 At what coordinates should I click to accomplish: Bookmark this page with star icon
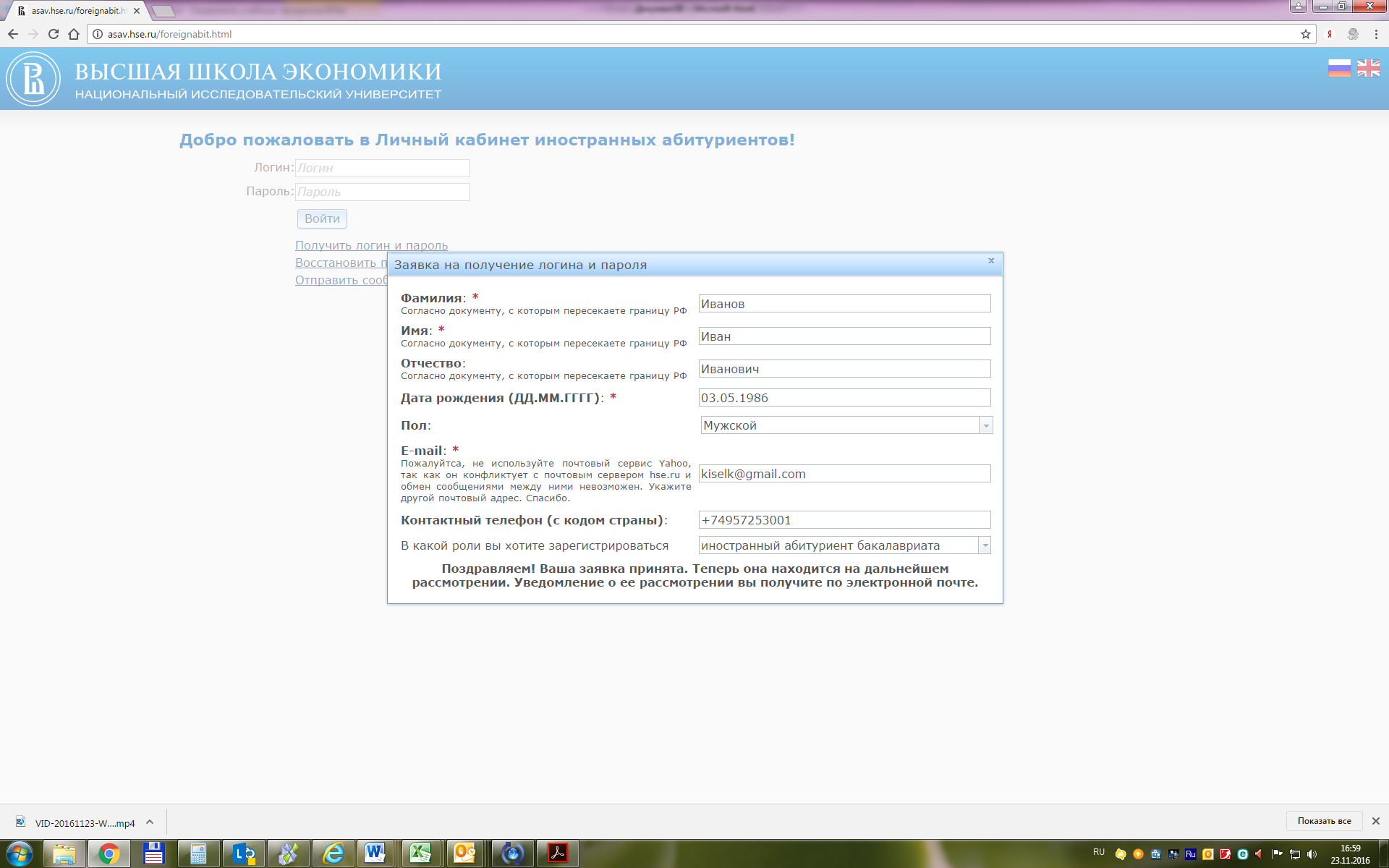[x=1306, y=34]
